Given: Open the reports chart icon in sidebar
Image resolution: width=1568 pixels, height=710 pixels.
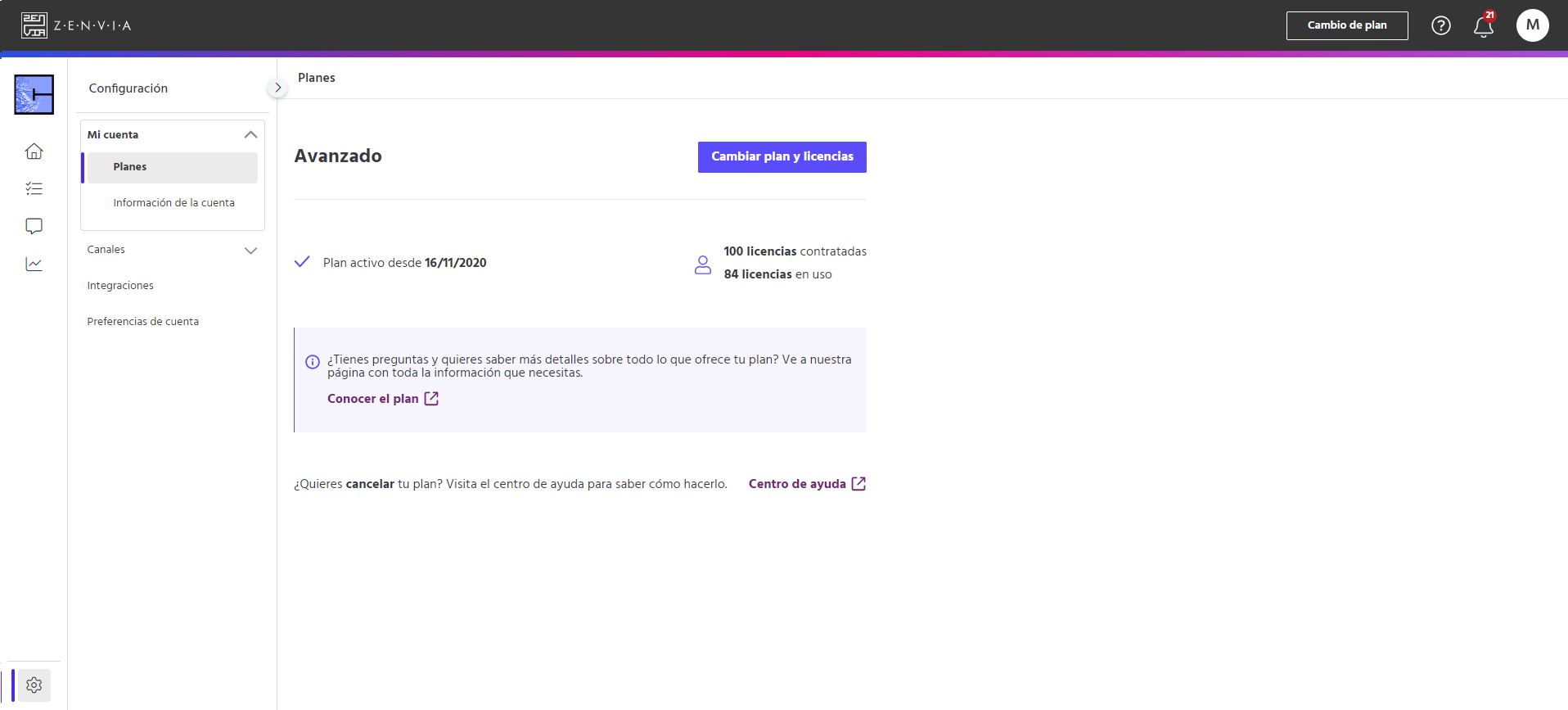Looking at the screenshot, I should (x=34, y=264).
